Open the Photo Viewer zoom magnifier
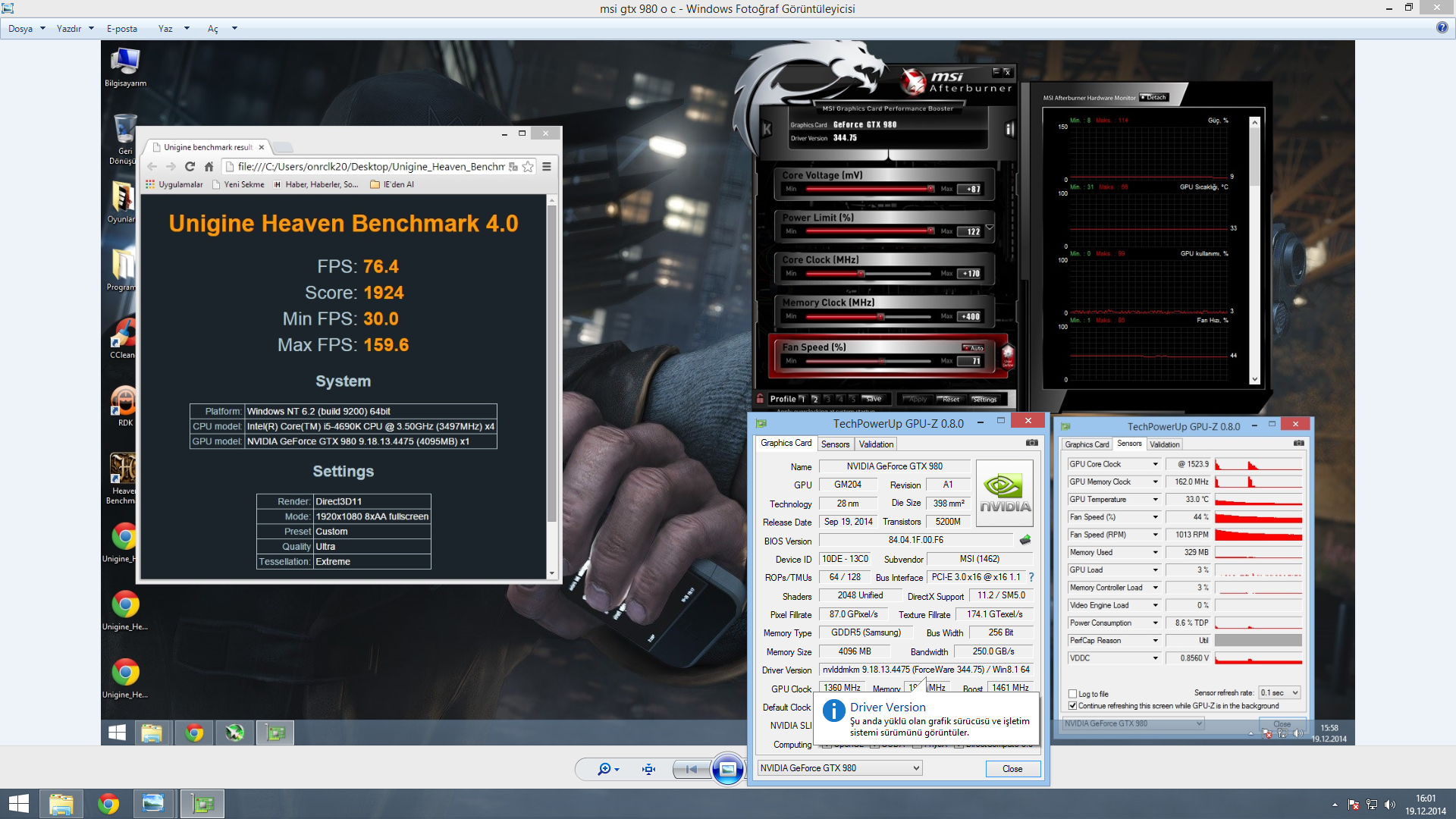 (x=607, y=769)
